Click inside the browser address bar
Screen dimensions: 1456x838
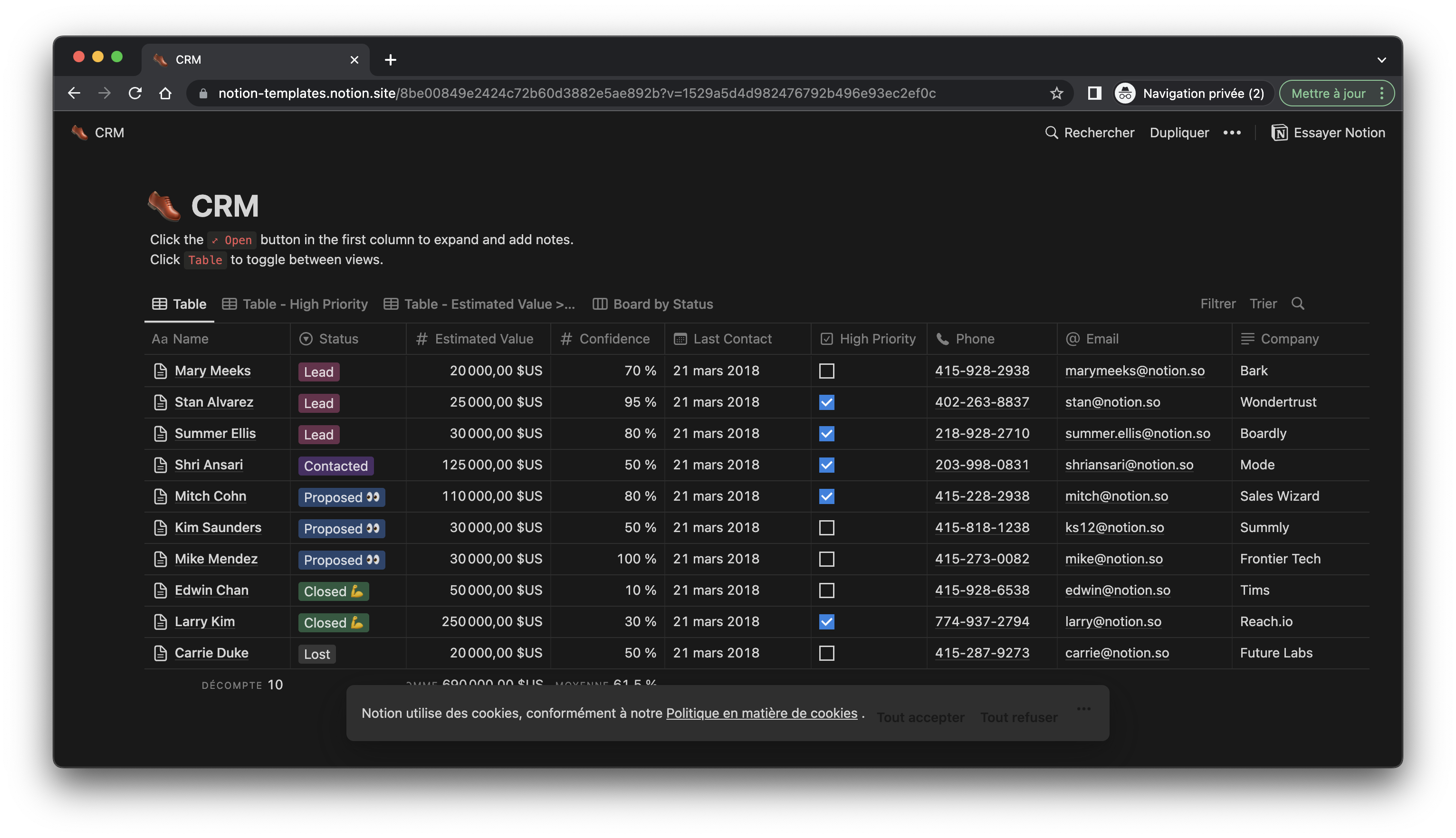point(576,93)
